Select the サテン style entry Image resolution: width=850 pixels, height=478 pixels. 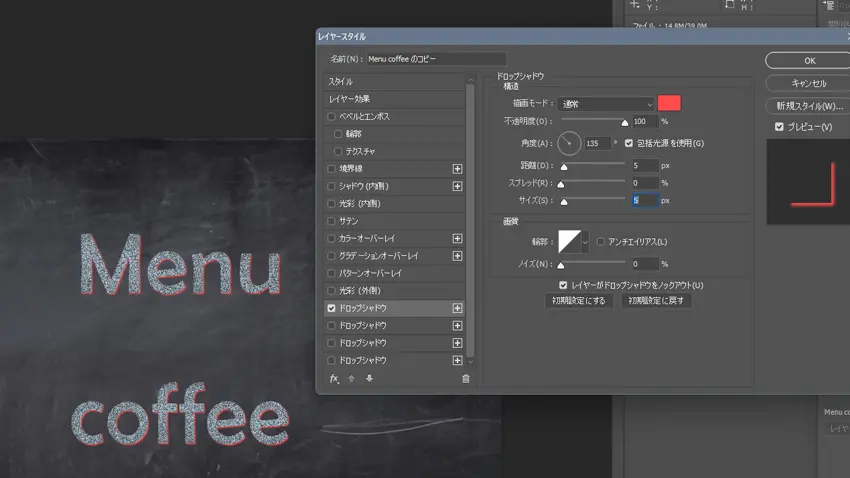349,221
